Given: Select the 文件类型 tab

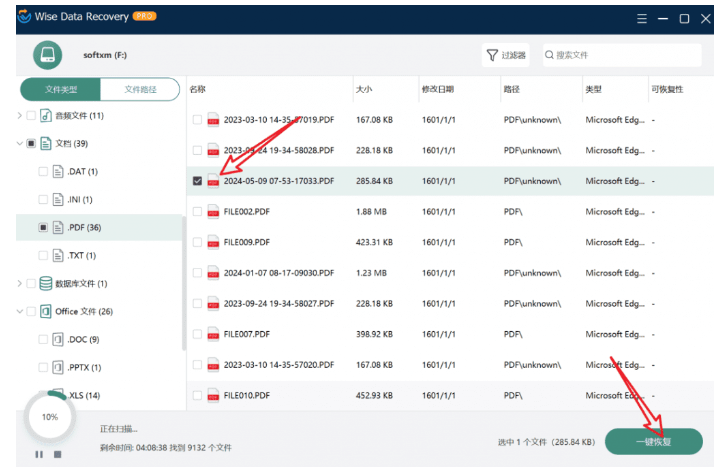Looking at the screenshot, I should (61, 90).
